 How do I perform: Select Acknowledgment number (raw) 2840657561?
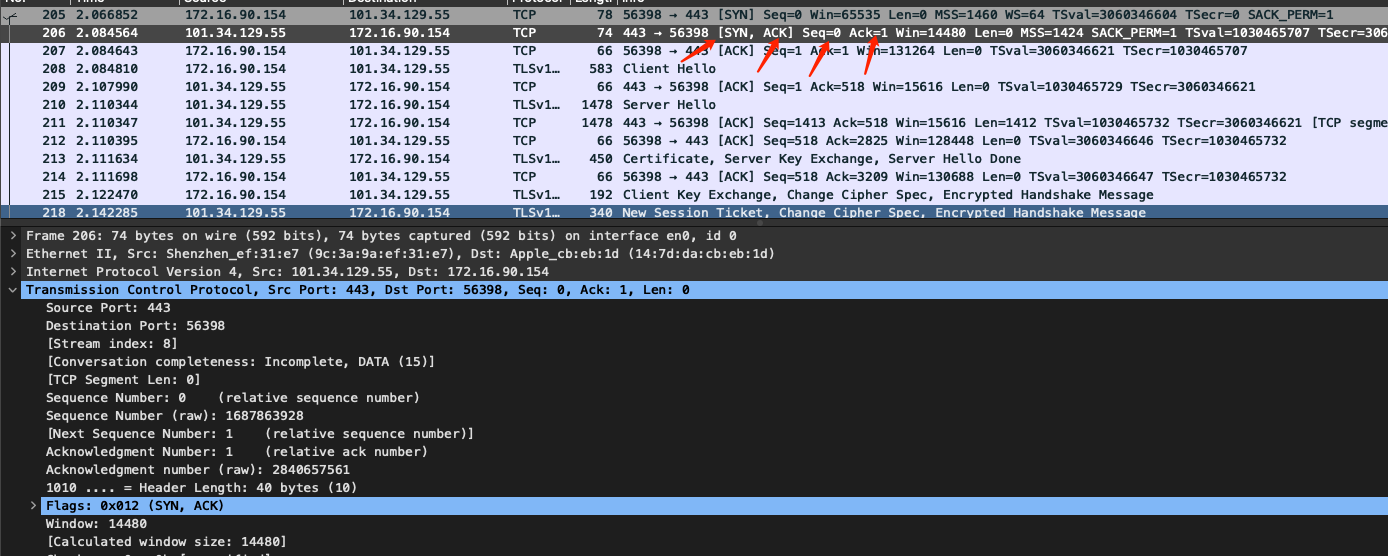coord(198,470)
